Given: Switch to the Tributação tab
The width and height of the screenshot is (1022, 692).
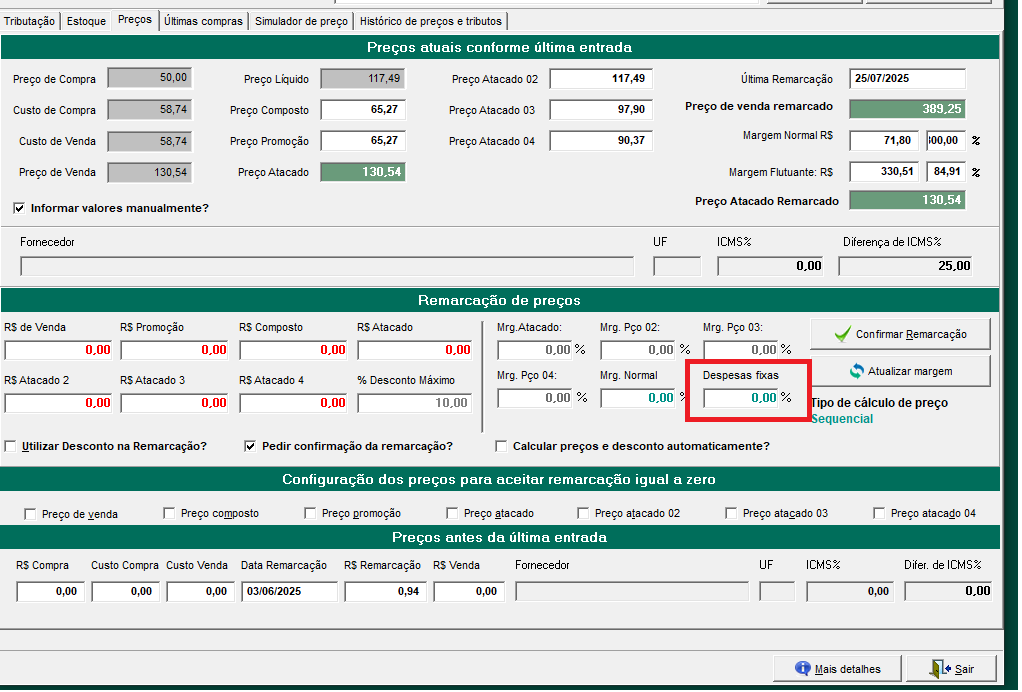Looking at the screenshot, I should pos(30,21).
